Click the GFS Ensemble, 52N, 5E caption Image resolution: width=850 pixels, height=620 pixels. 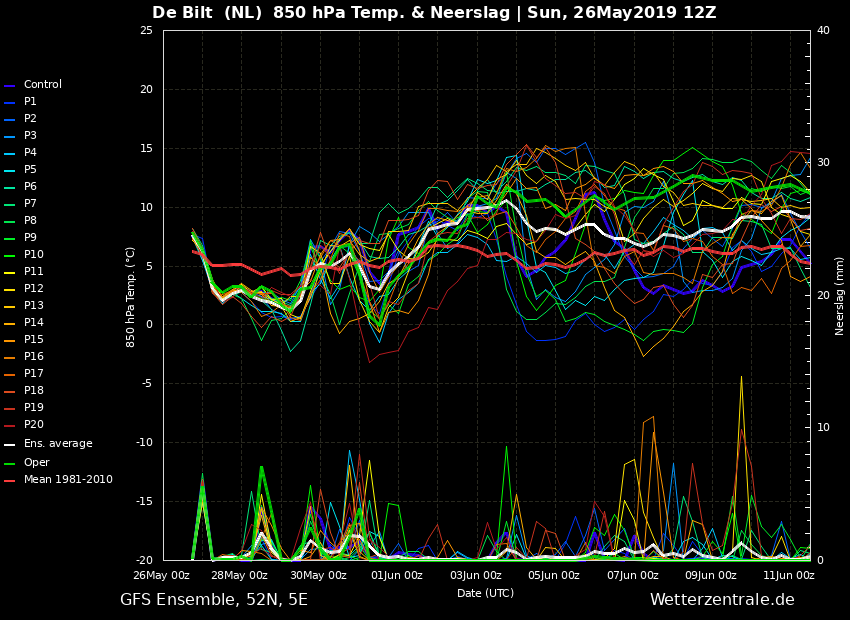click(x=214, y=600)
